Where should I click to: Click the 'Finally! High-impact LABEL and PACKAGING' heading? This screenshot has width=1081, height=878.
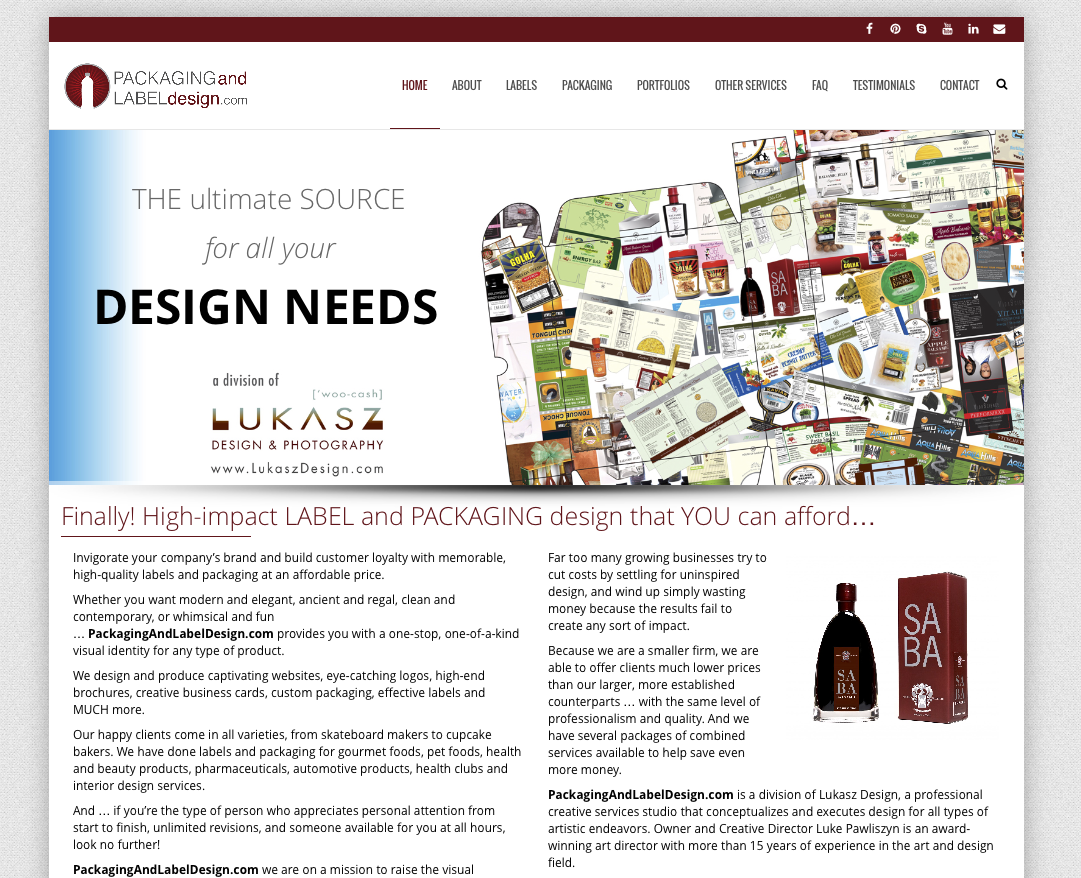click(467, 516)
